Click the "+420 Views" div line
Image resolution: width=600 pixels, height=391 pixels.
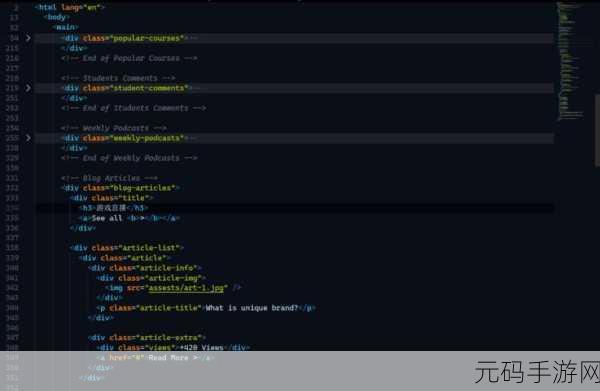[173, 347]
